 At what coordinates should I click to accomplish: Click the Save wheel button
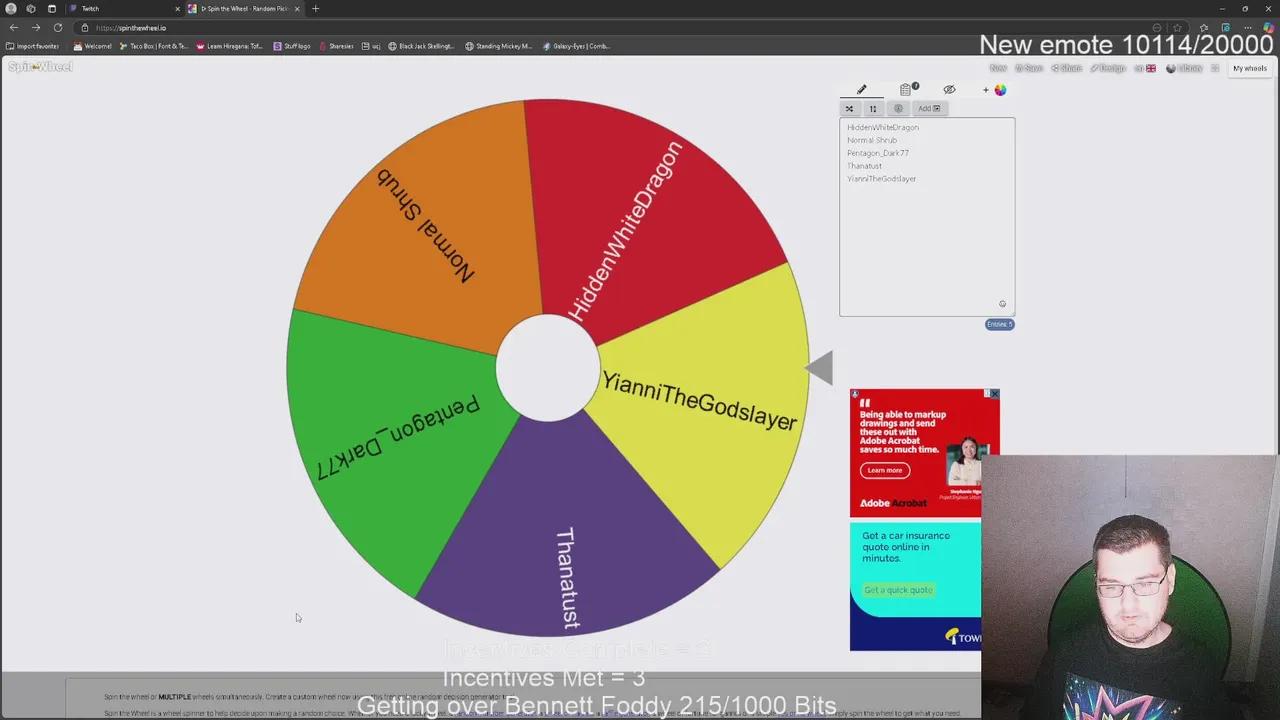pyautogui.click(x=1029, y=68)
